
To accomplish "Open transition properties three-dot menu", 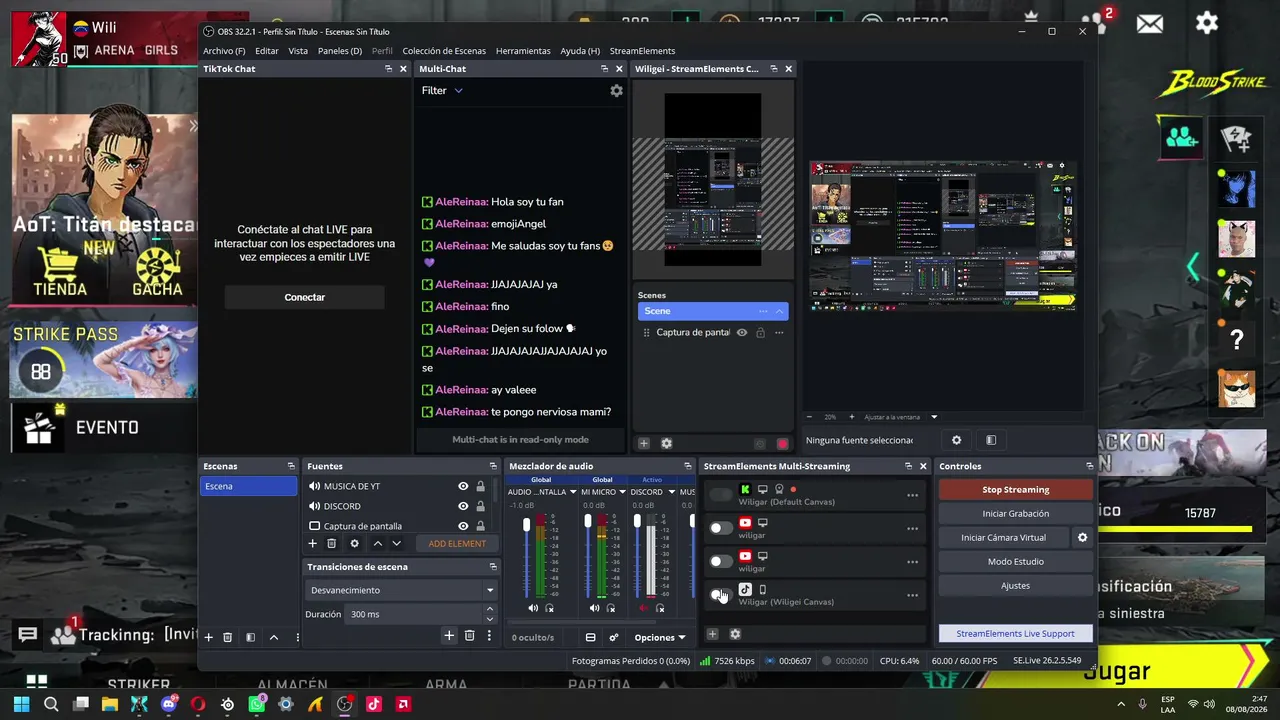I will click(x=489, y=636).
